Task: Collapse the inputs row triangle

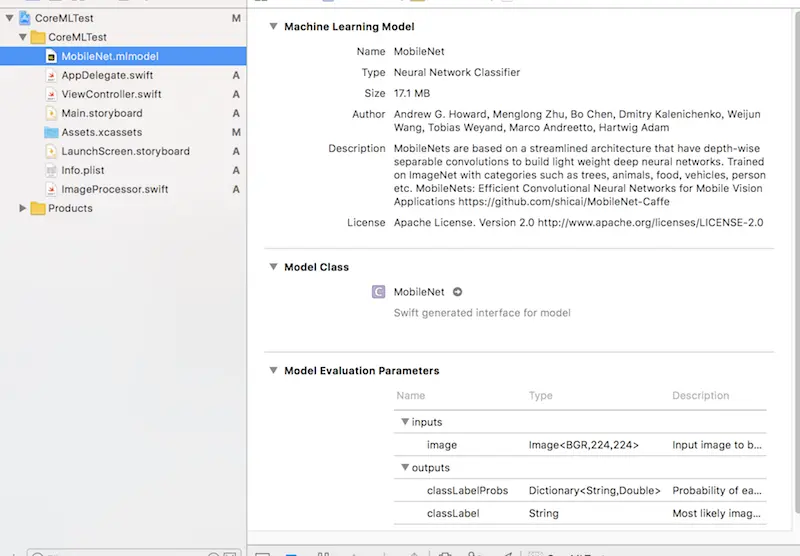Action: pyautogui.click(x=405, y=422)
